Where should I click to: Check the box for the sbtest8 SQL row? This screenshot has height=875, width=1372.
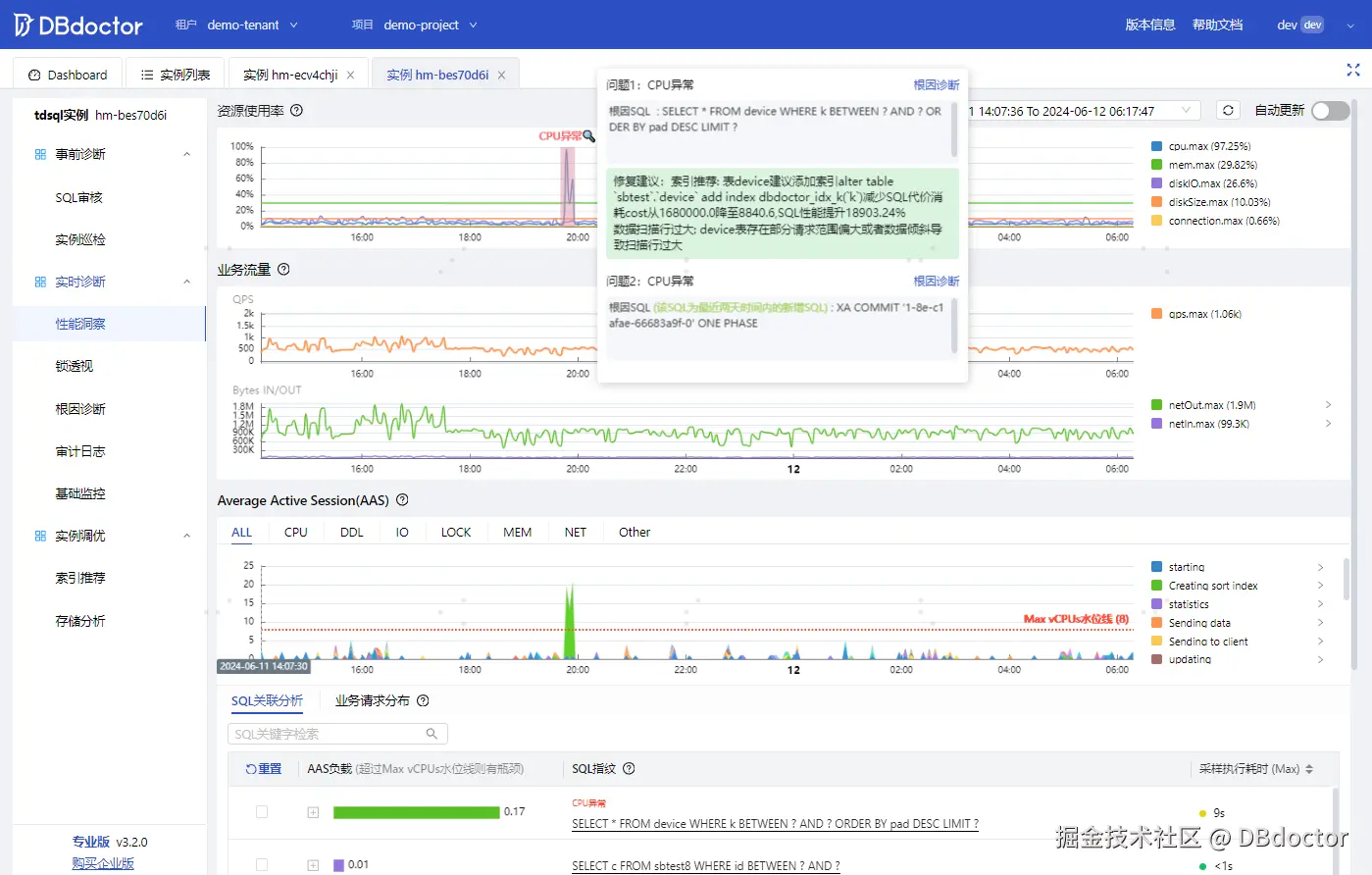click(262, 865)
